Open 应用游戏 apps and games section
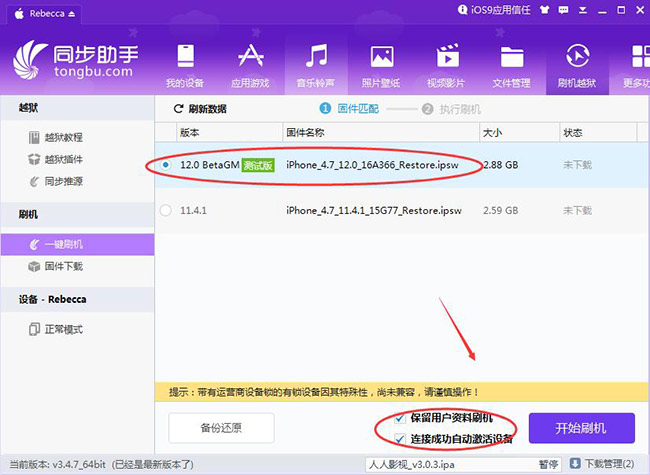 (x=250, y=65)
